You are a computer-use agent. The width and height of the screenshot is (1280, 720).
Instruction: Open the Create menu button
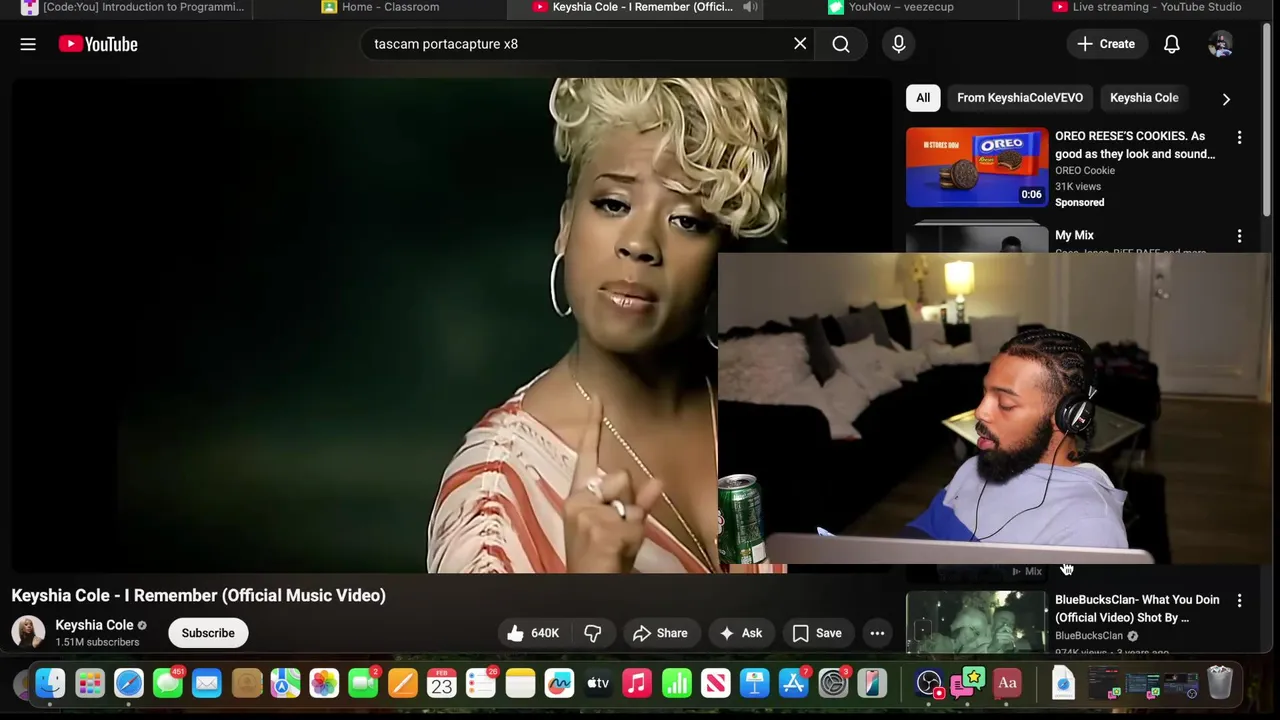pyautogui.click(x=1106, y=44)
